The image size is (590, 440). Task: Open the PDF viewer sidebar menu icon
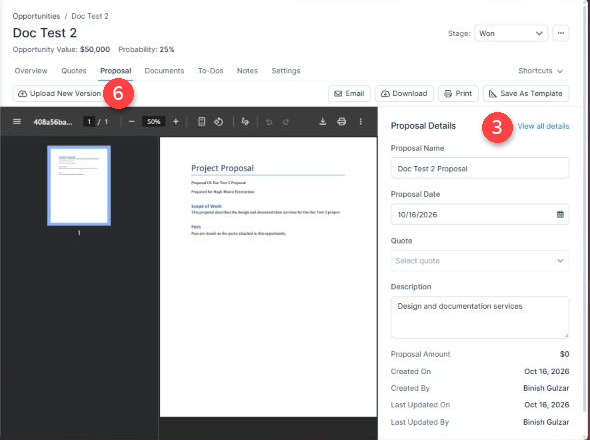(x=17, y=122)
